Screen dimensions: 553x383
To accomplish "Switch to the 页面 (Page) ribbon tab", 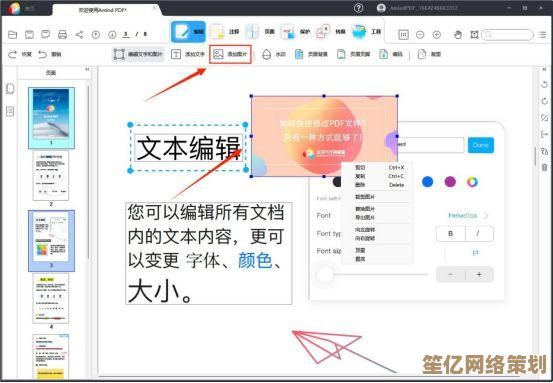I will [260, 32].
